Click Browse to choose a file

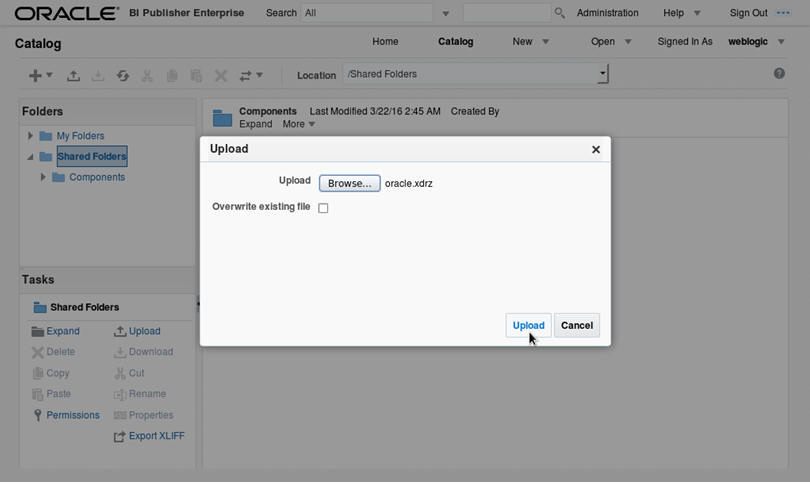(349, 183)
